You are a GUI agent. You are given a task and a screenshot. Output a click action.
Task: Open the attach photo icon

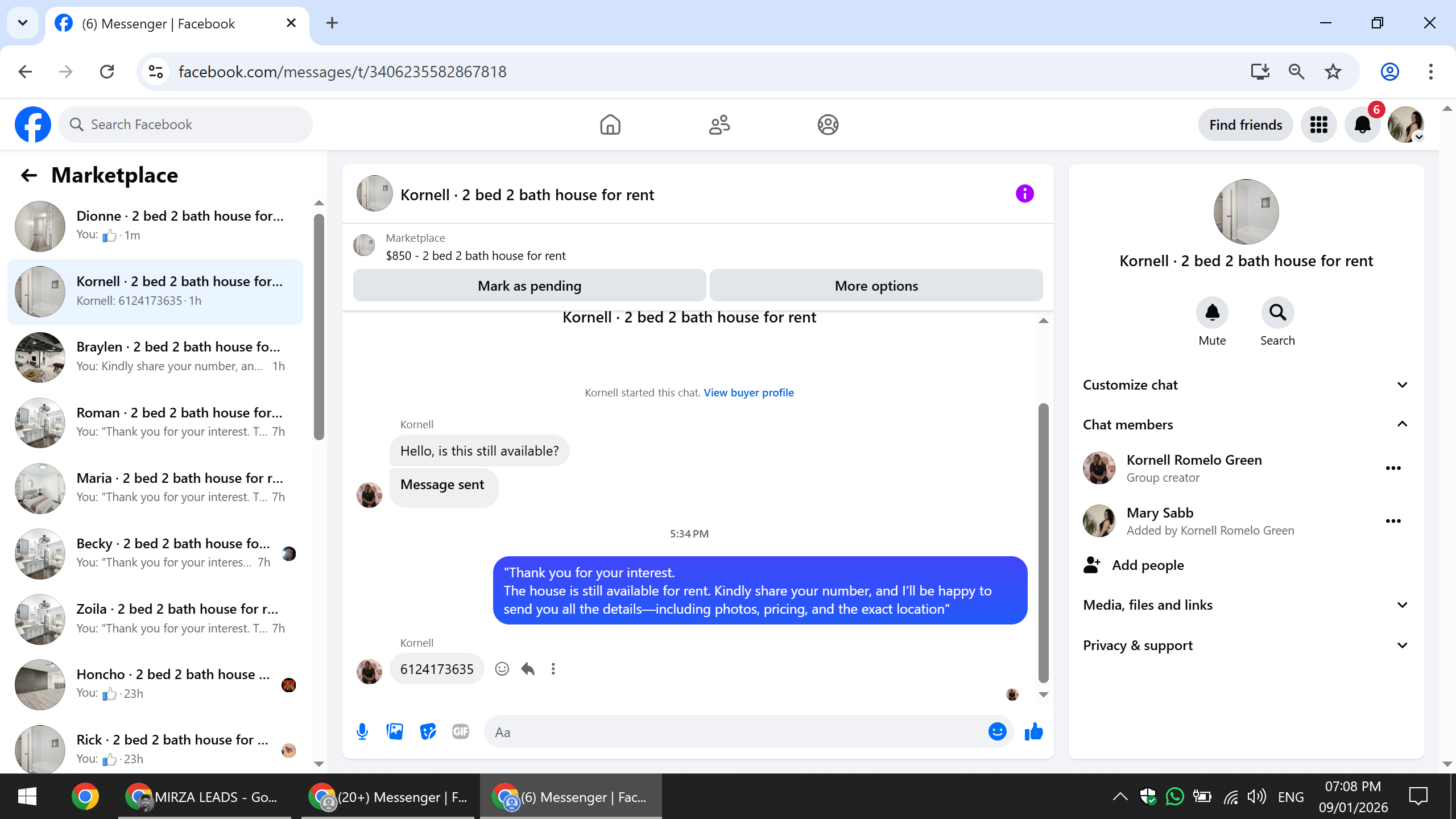coord(395,731)
